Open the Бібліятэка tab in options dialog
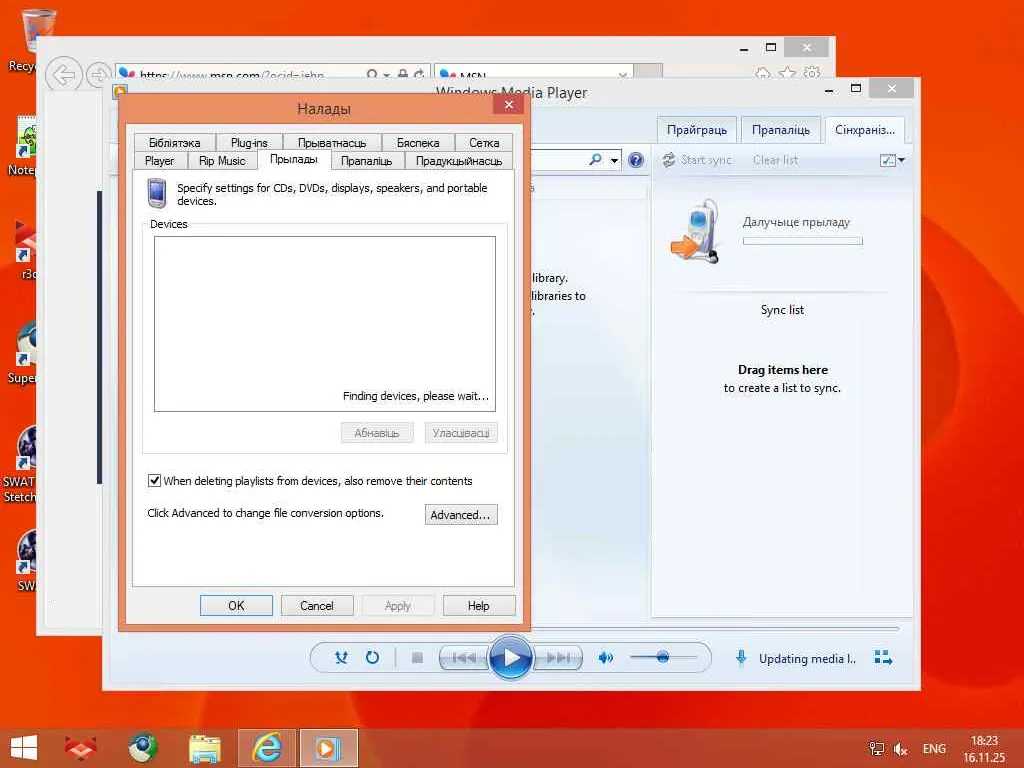The width and height of the screenshot is (1024, 768). tap(174, 142)
